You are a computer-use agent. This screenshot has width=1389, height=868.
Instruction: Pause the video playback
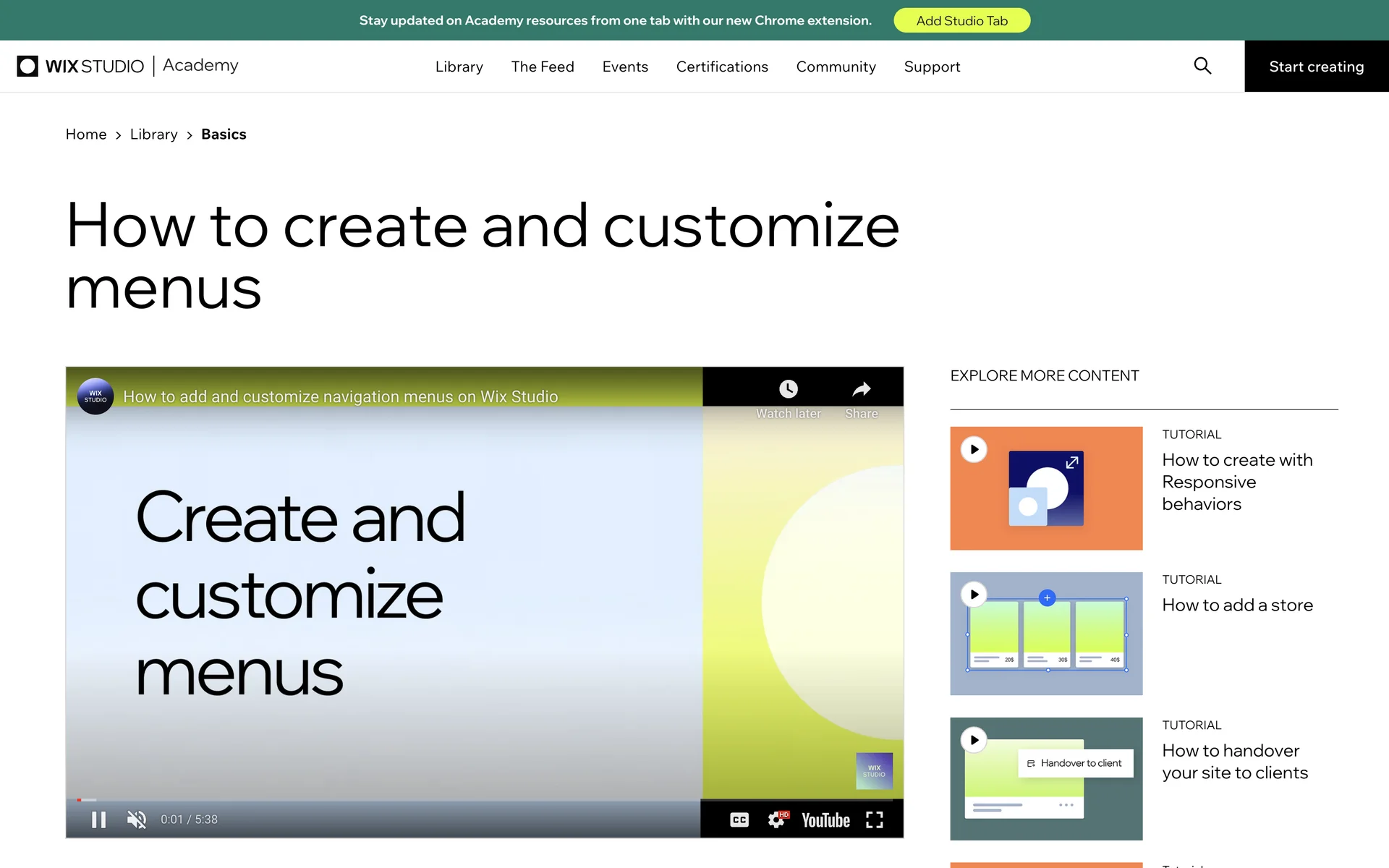pyautogui.click(x=98, y=820)
